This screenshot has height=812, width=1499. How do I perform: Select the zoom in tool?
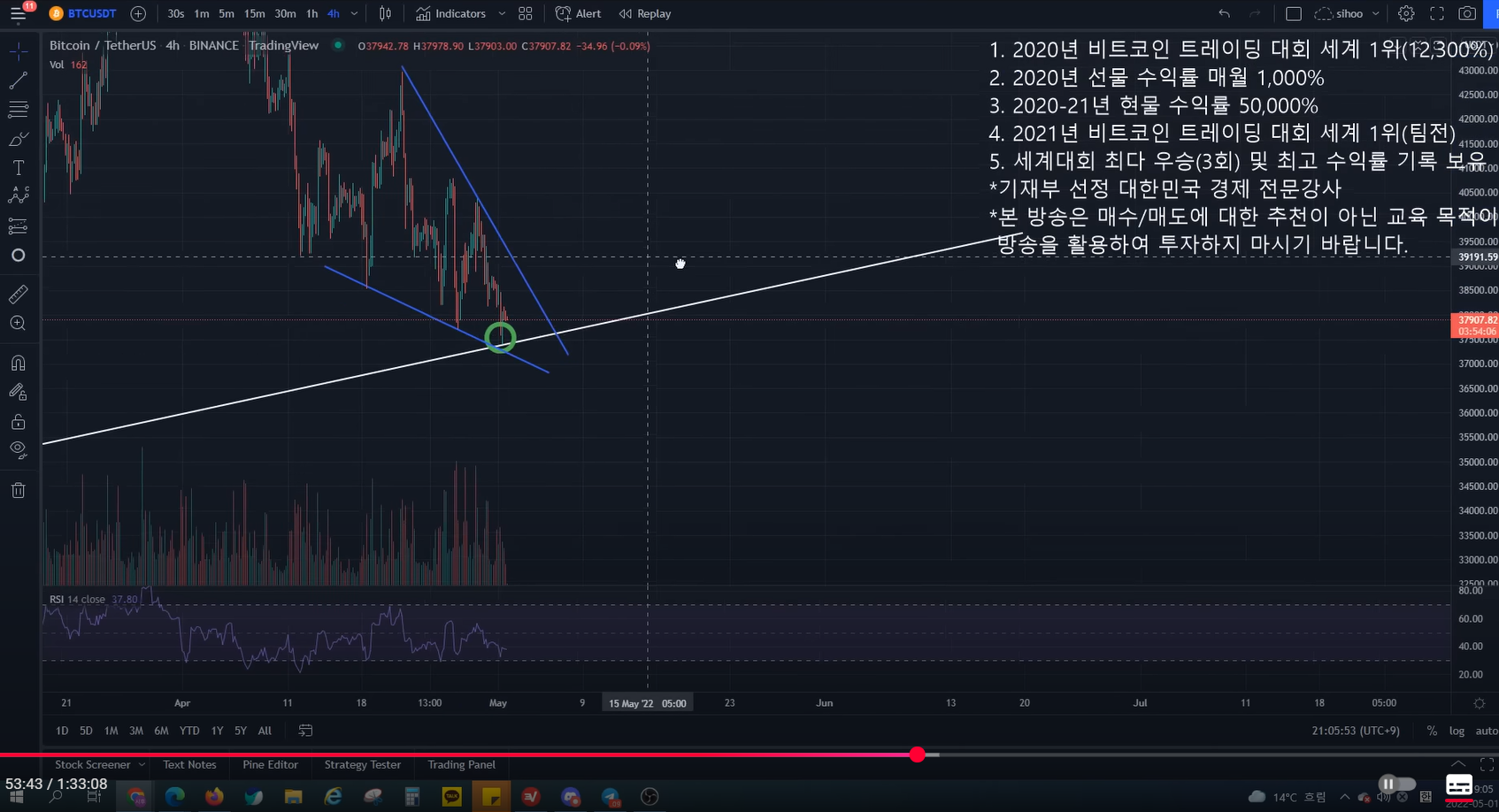click(x=18, y=324)
